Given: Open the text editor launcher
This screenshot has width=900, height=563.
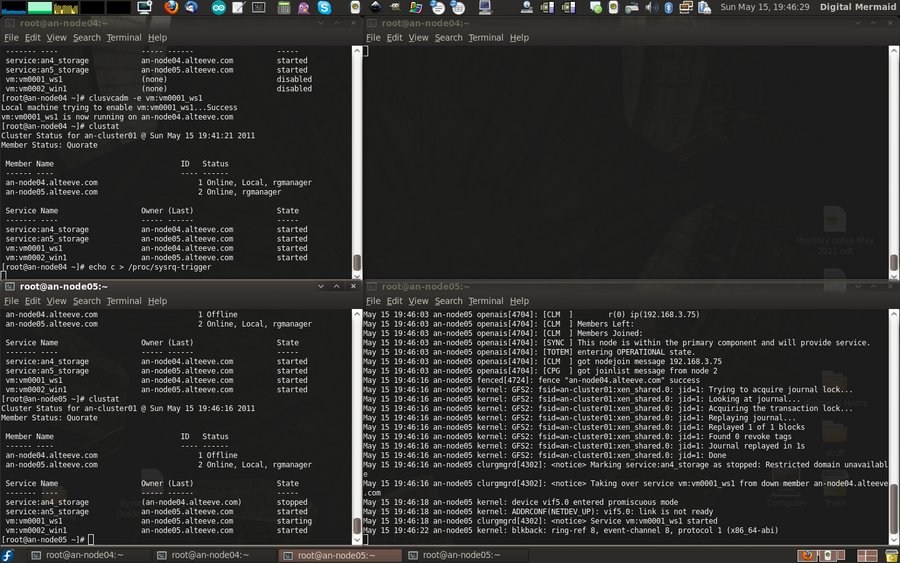Looking at the screenshot, I should 238,7.
